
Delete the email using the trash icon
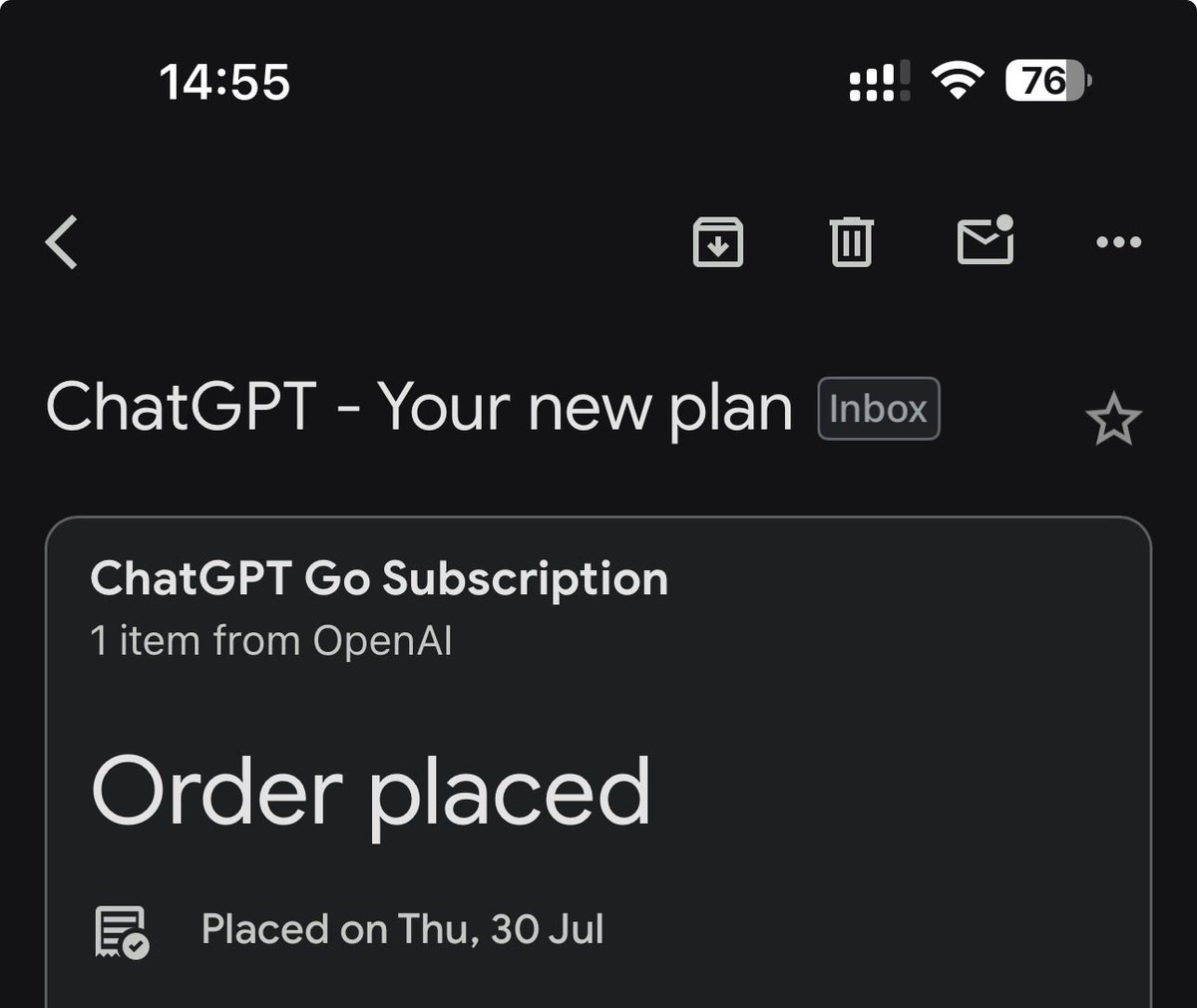coord(851,242)
